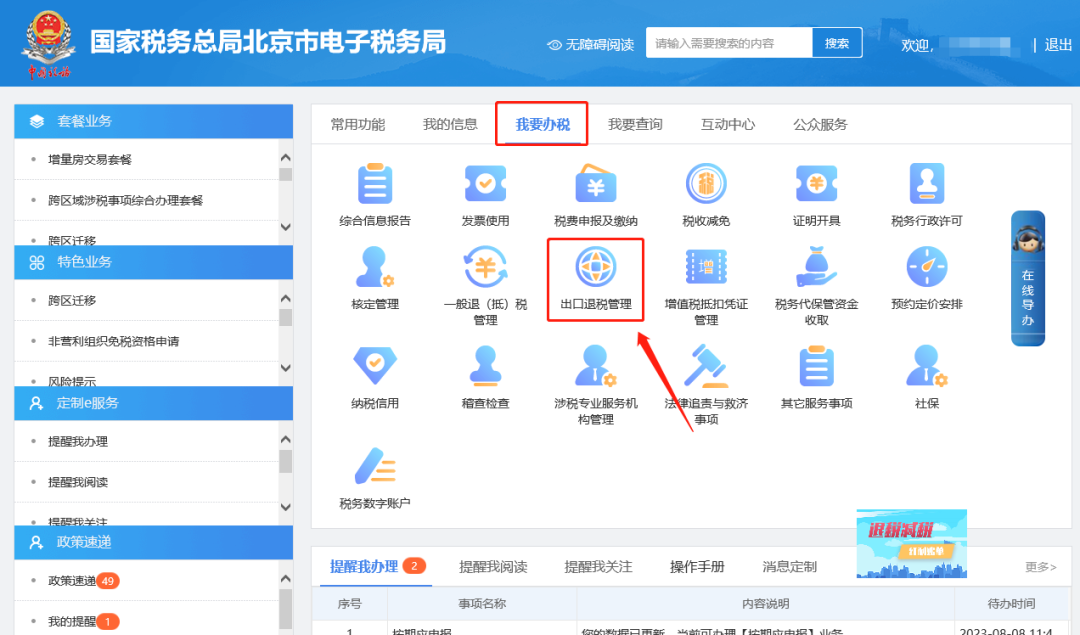Image resolution: width=1080 pixels, height=635 pixels.
Task: Open 提醒我阅读 in the 定制e服务 list
Action: [78, 482]
